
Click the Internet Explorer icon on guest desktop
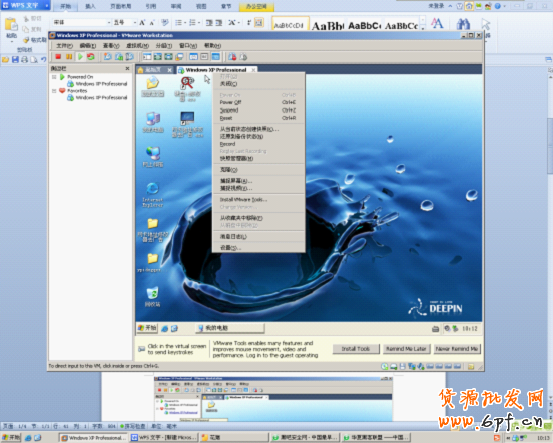(152, 188)
